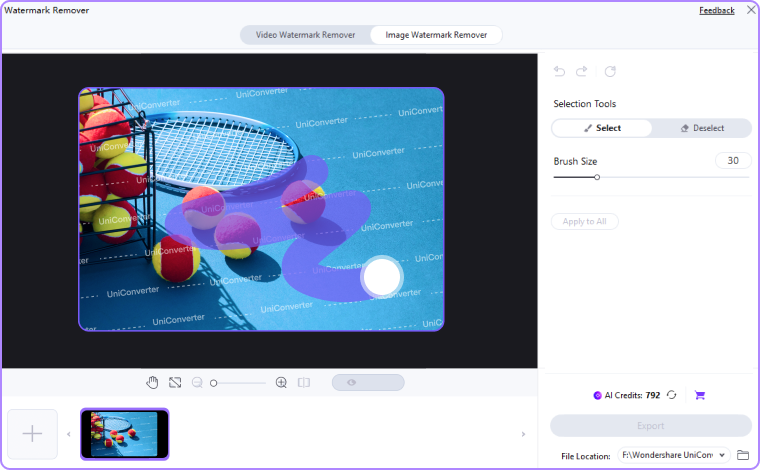
Task: Switch to Video Watermark Remover tab
Action: tap(305, 35)
